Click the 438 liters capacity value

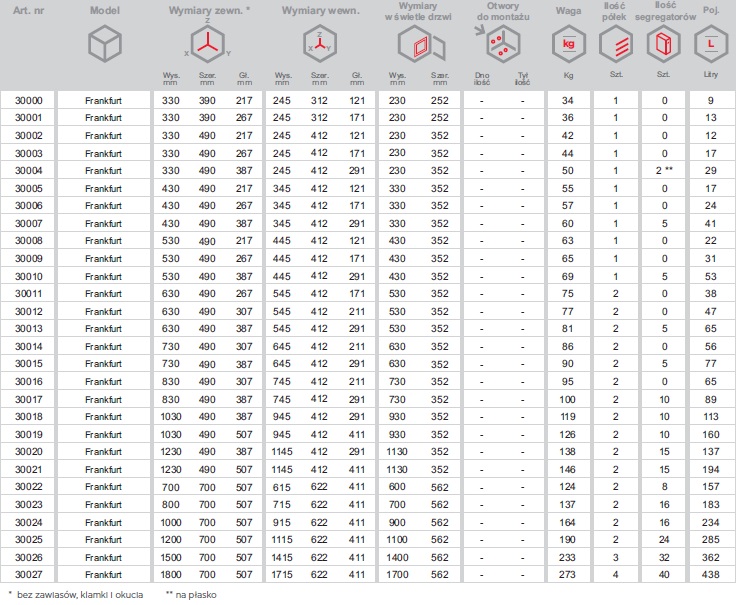710,575
